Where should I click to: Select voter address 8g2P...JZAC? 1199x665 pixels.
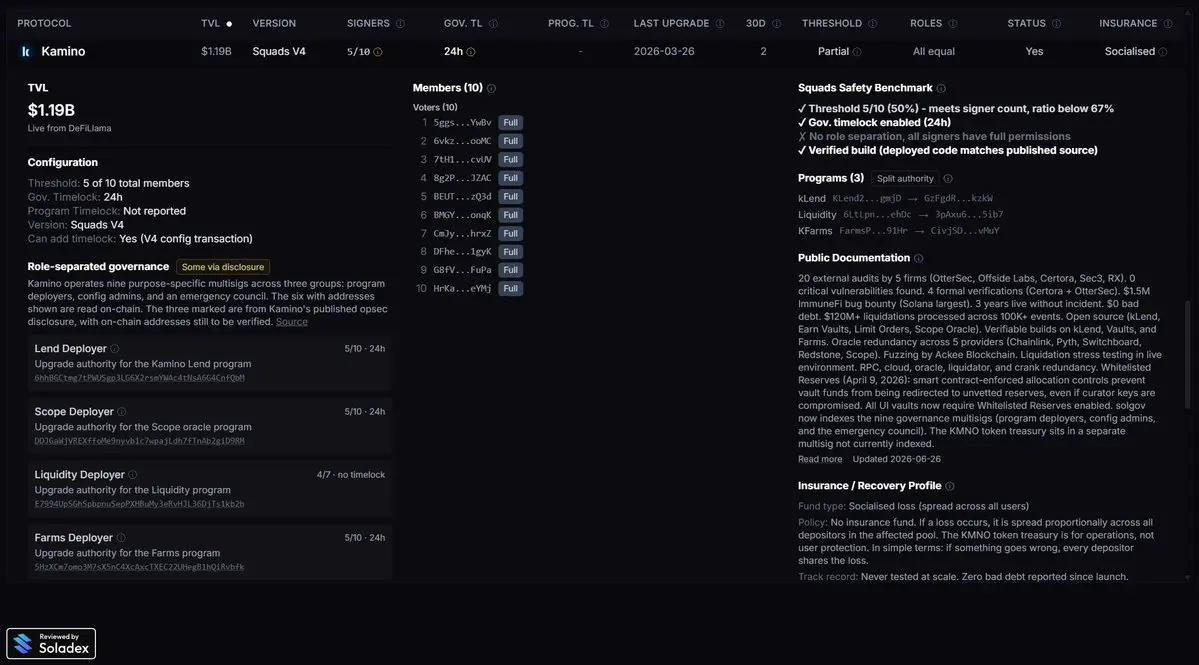pos(462,178)
